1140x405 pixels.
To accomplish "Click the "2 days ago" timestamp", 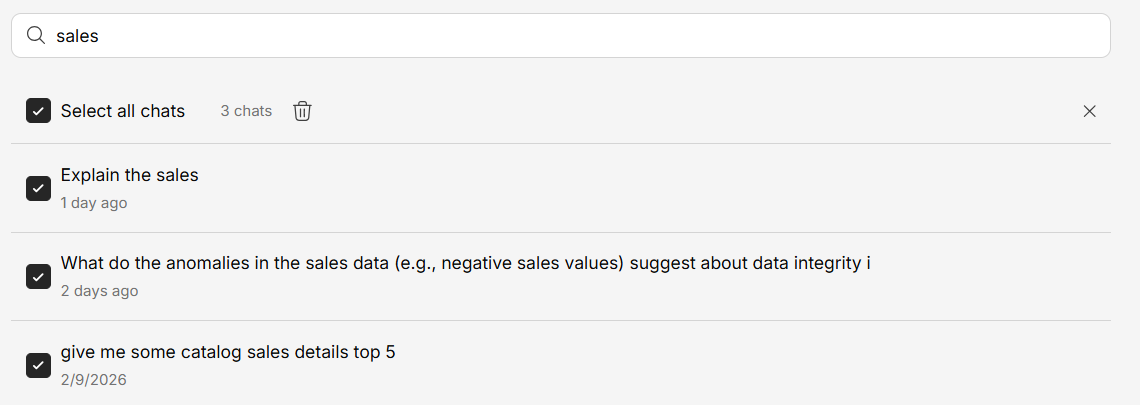I will [x=99, y=291].
